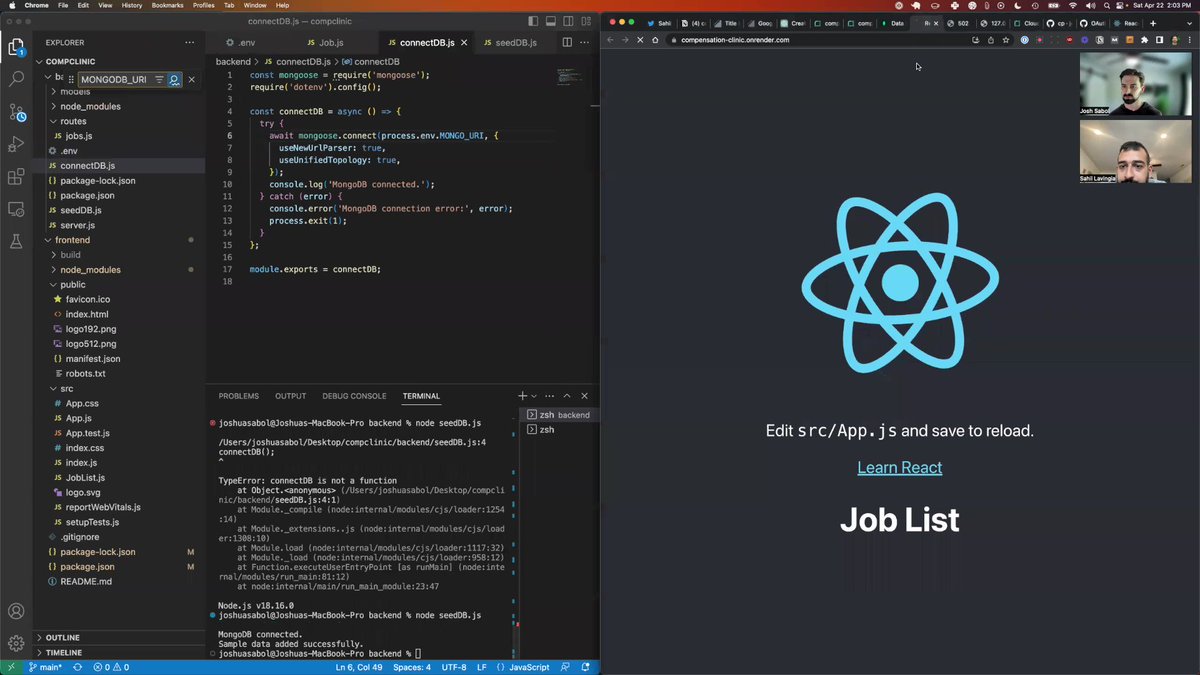Viewport: 1200px width, 675px height.
Task: Split the editor right
Action: tap(567, 42)
